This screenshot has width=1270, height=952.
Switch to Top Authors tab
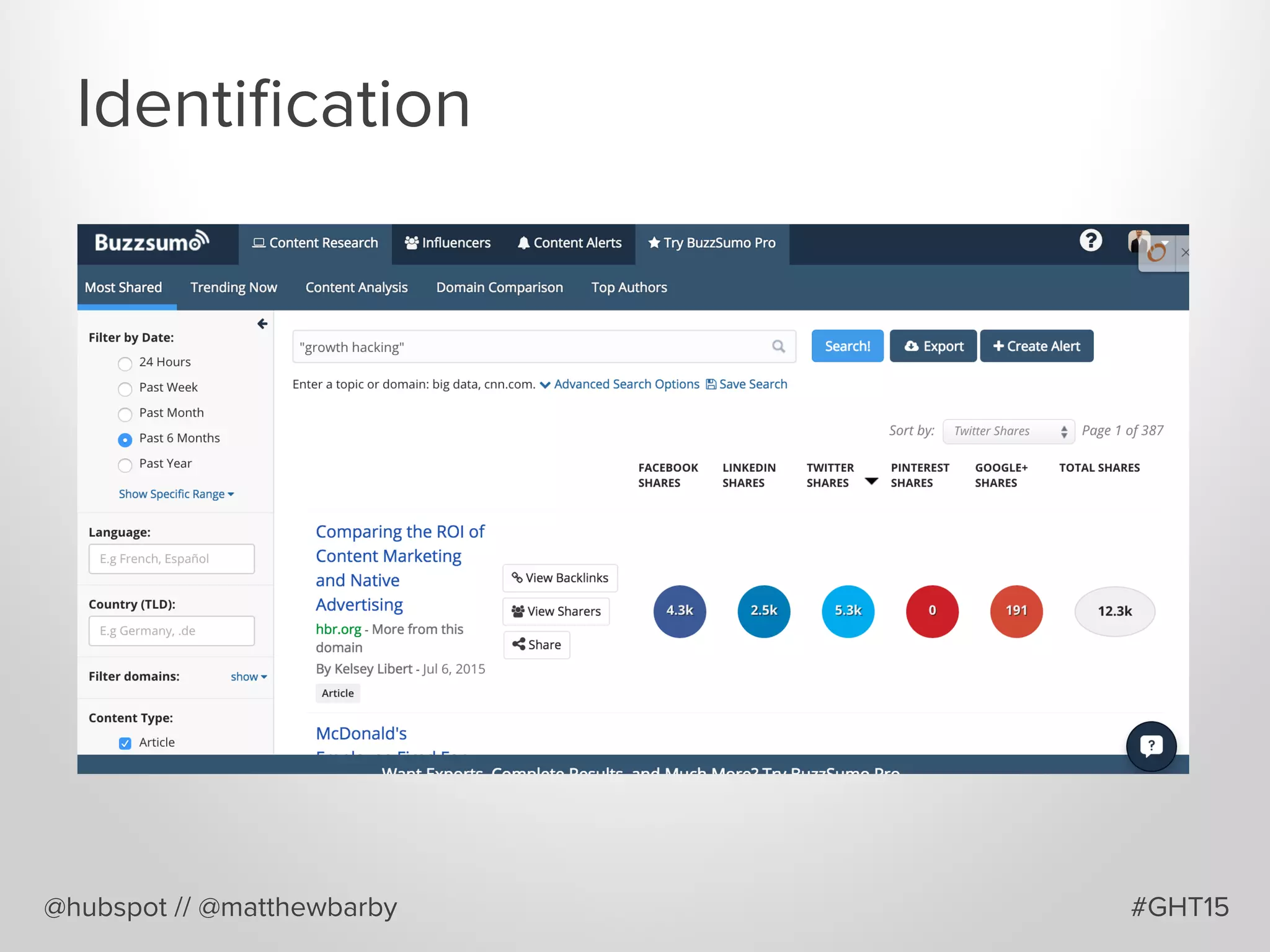tap(629, 288)
